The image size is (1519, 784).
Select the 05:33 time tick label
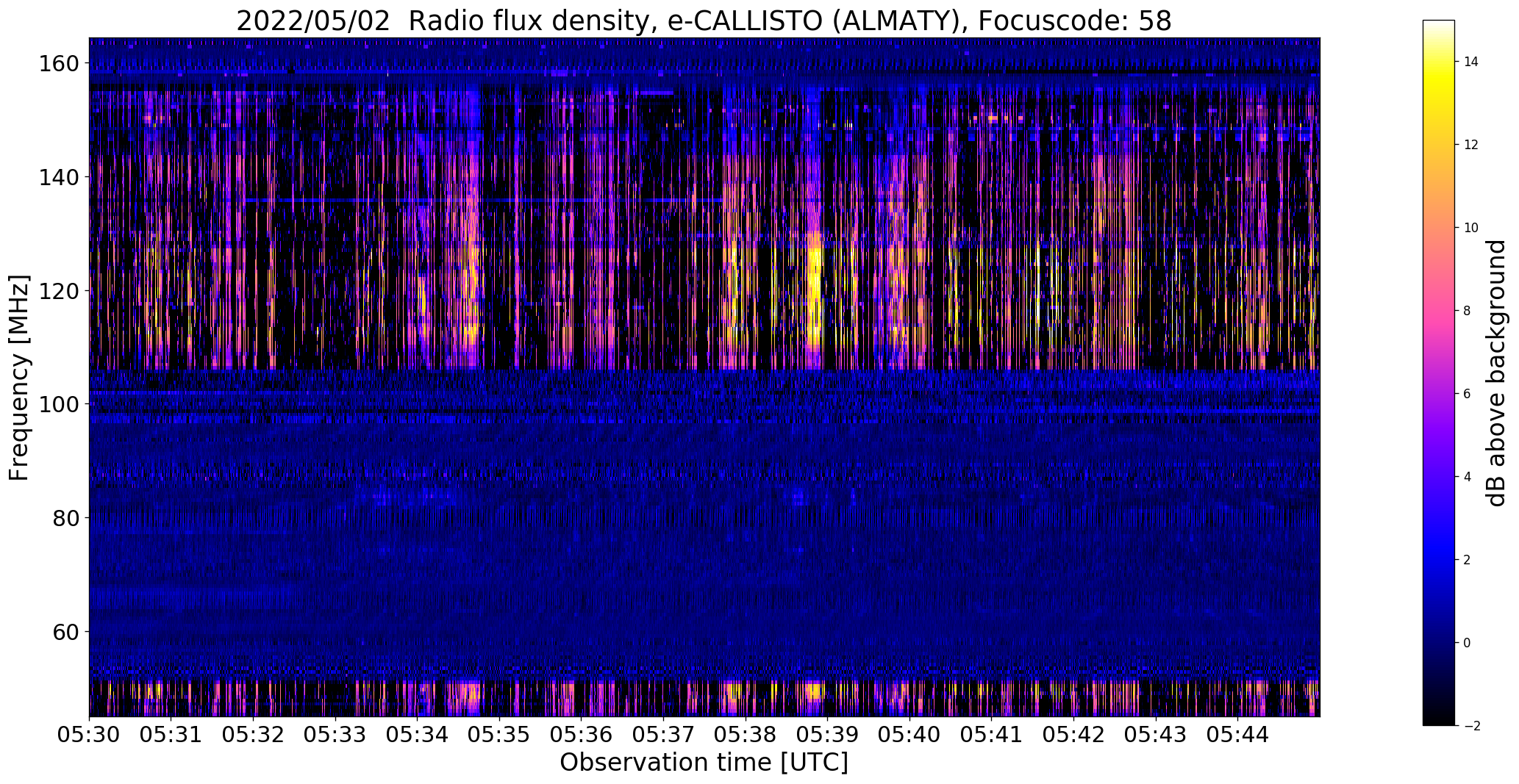[x=335, y=734]
